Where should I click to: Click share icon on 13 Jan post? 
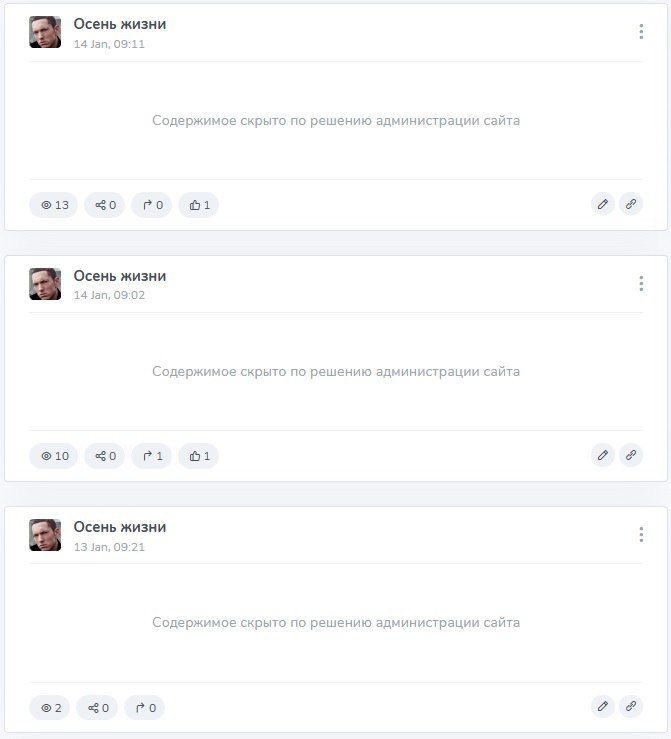click(97, 708)
